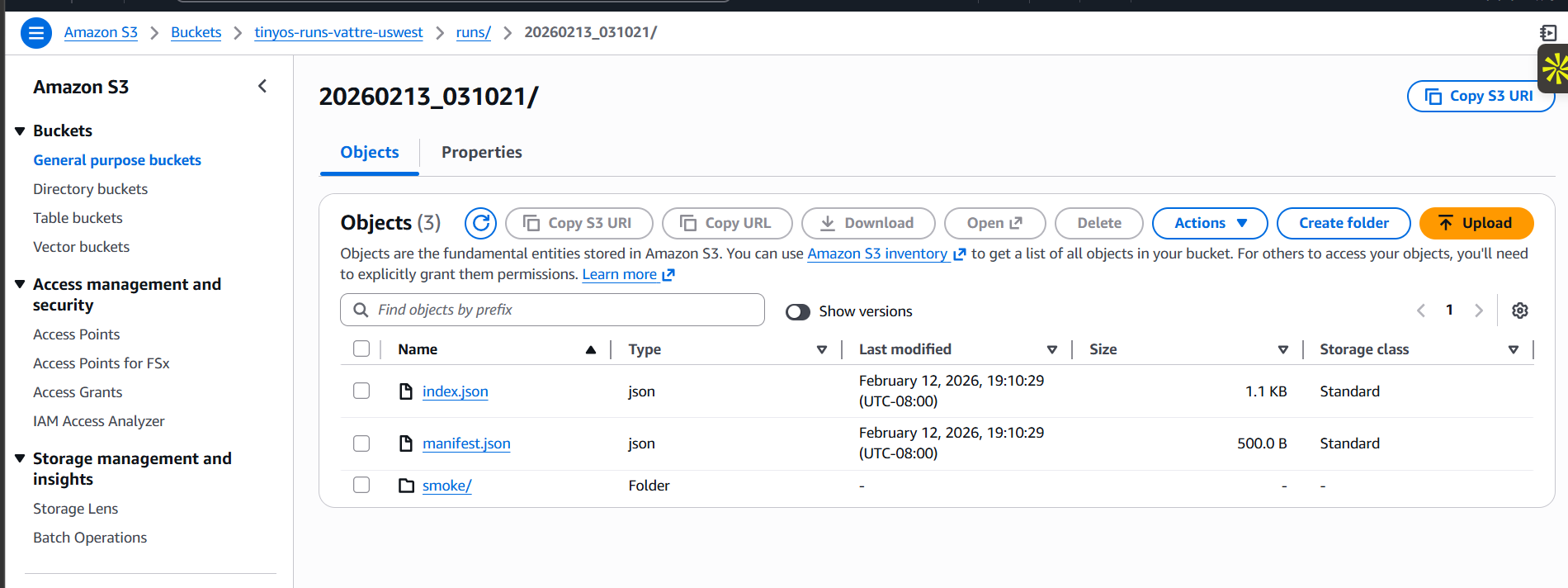Screen dimensions: 1568x588
Task: Click the Open button
Action: point(994,223)
